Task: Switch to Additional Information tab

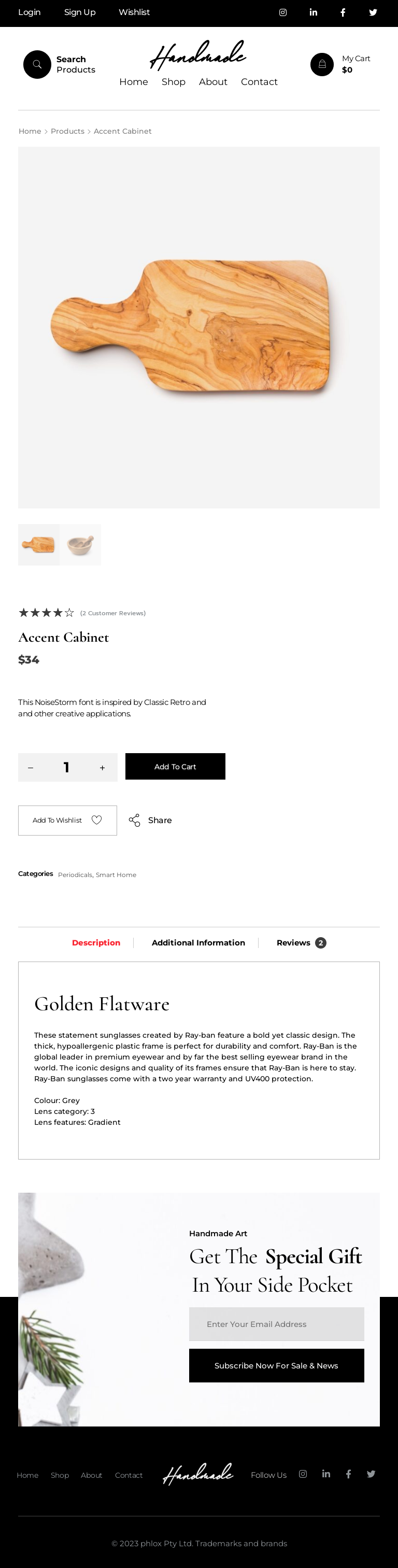Action: point(198,942)
